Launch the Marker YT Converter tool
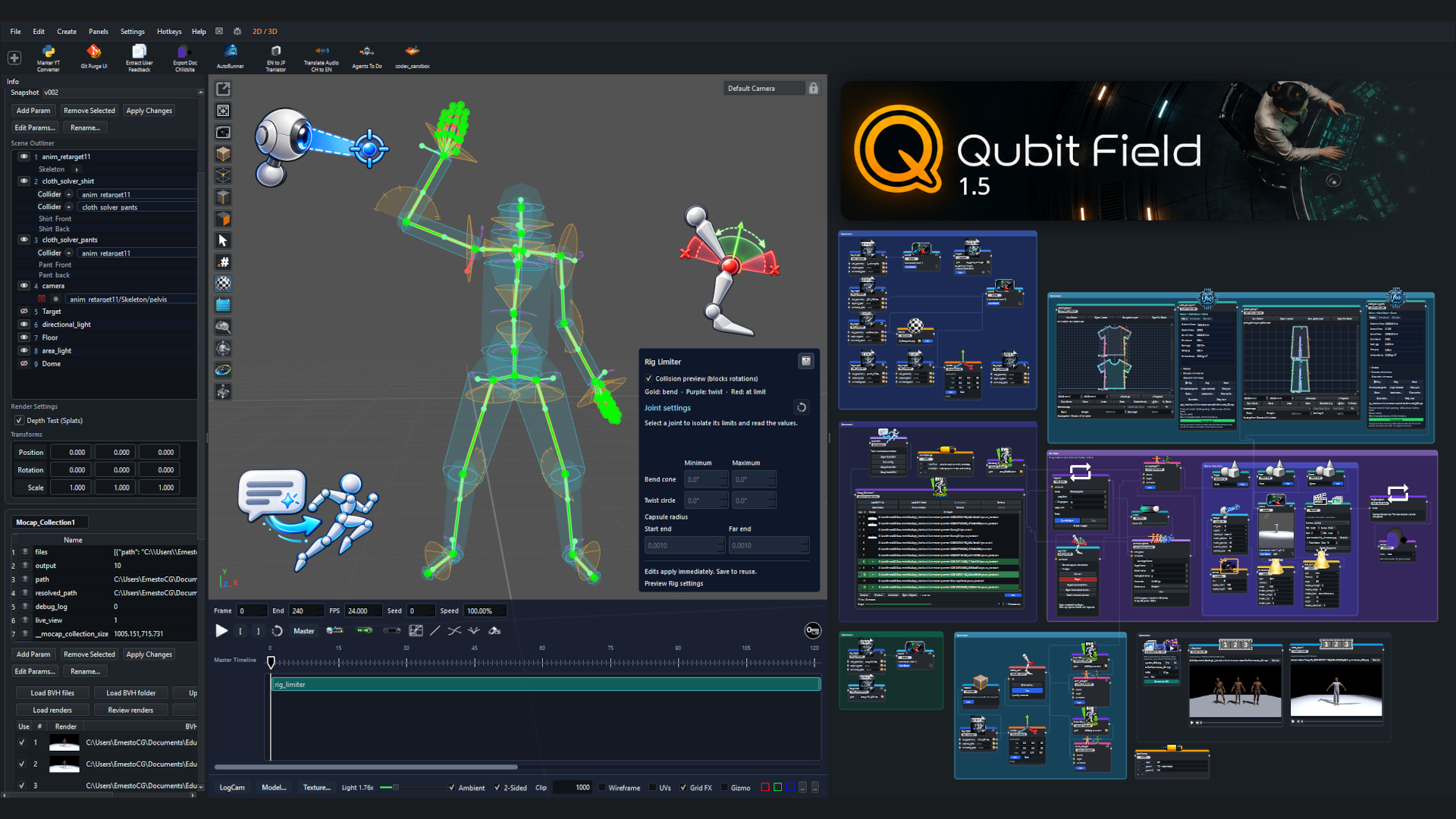This screenshot has height=819, width=1456. (49, 58)
